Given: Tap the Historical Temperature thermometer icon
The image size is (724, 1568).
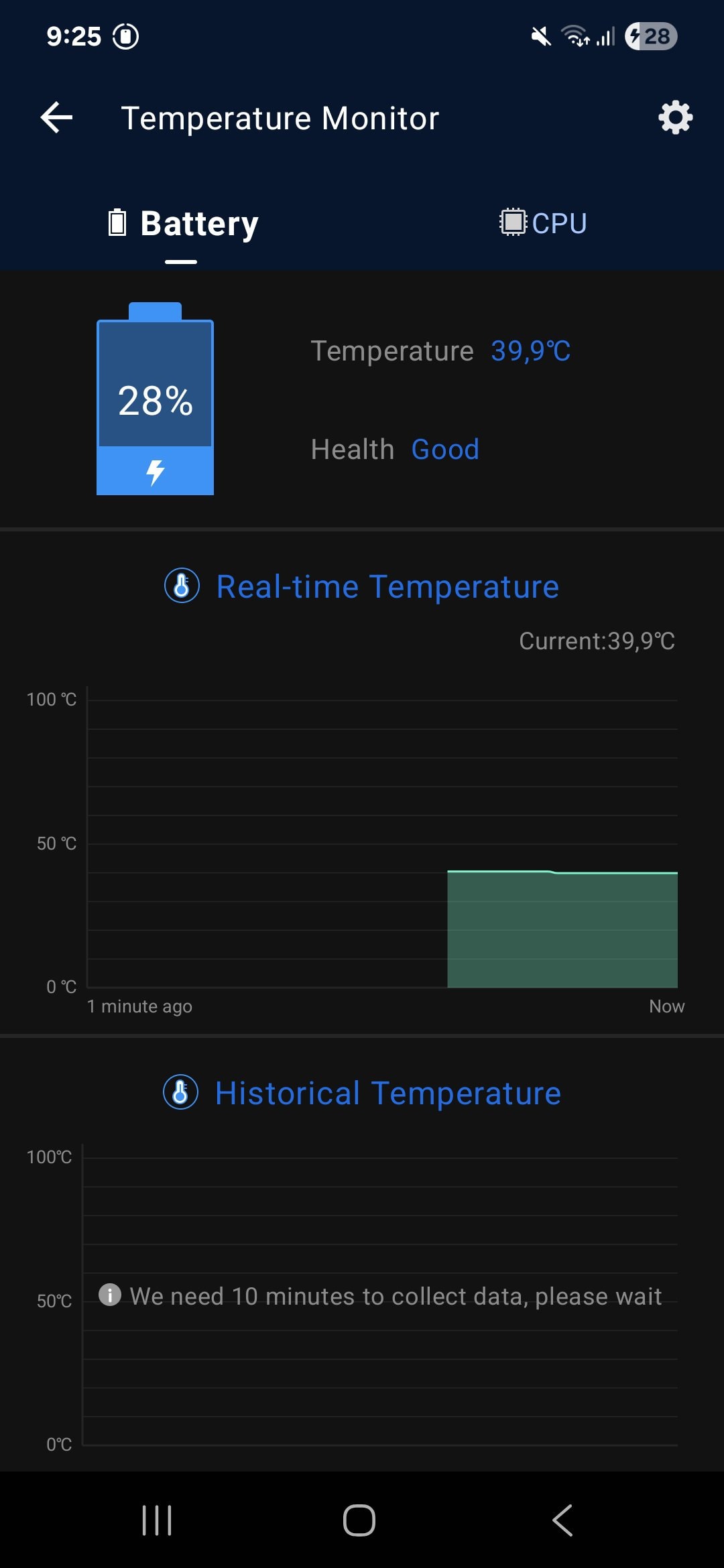Looking at the screenshot, I should click(180, 1092).
